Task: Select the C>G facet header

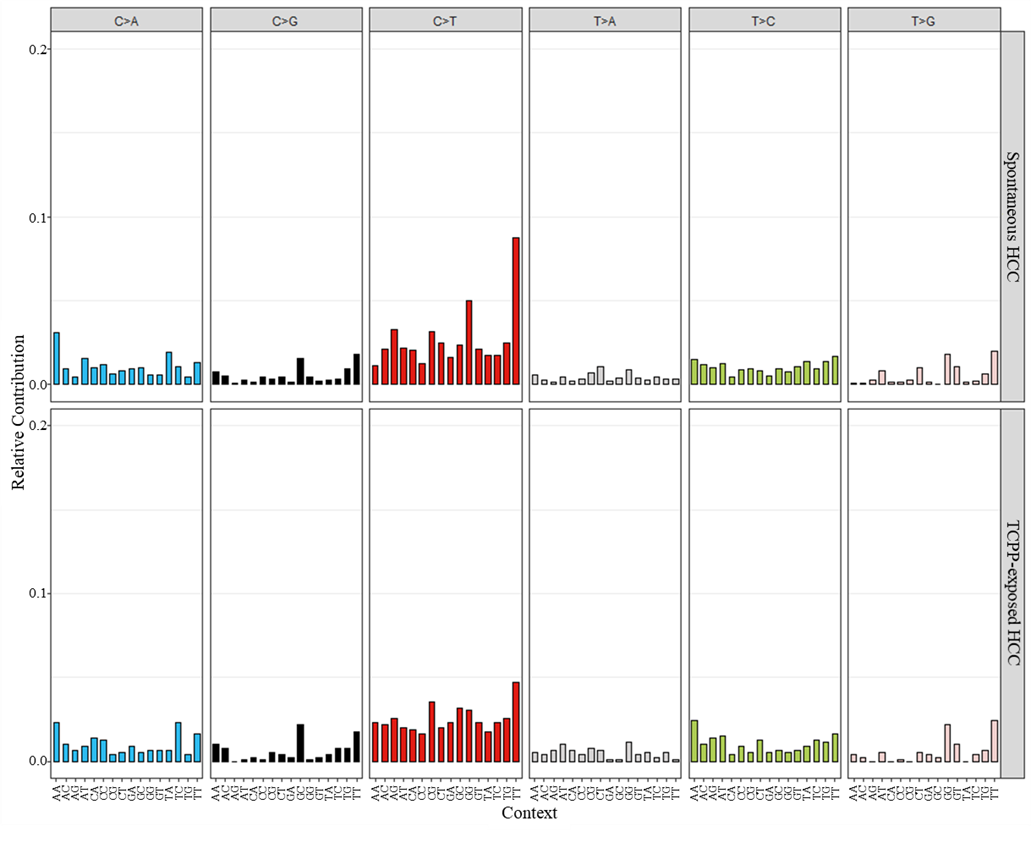Action: pos(285,19)
